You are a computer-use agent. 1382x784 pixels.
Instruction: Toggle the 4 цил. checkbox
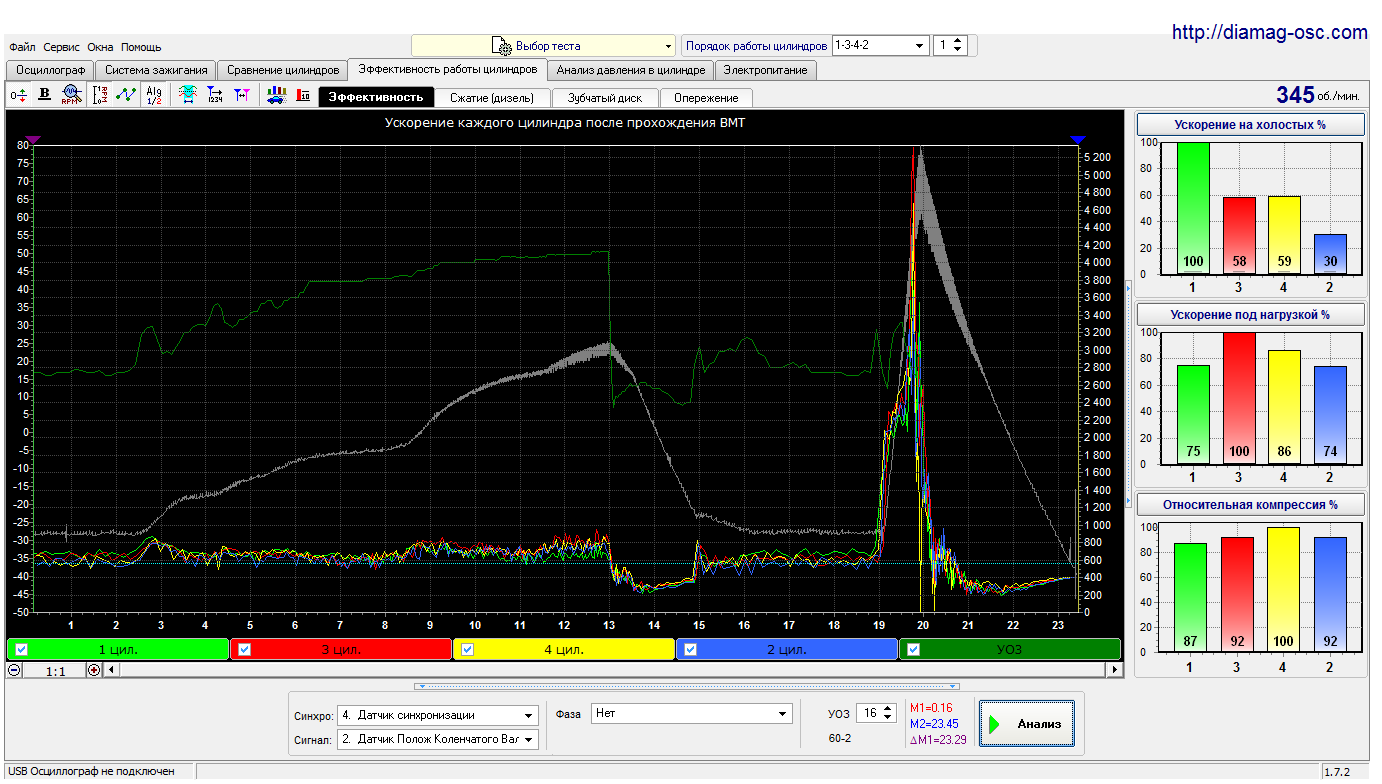click(x=468, y=649)
